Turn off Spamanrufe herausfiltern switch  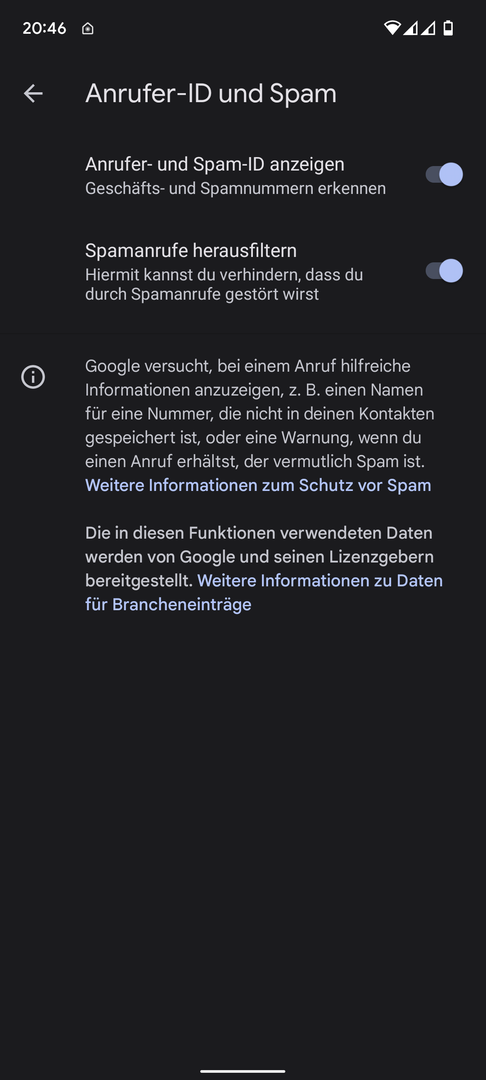point(444,271)
